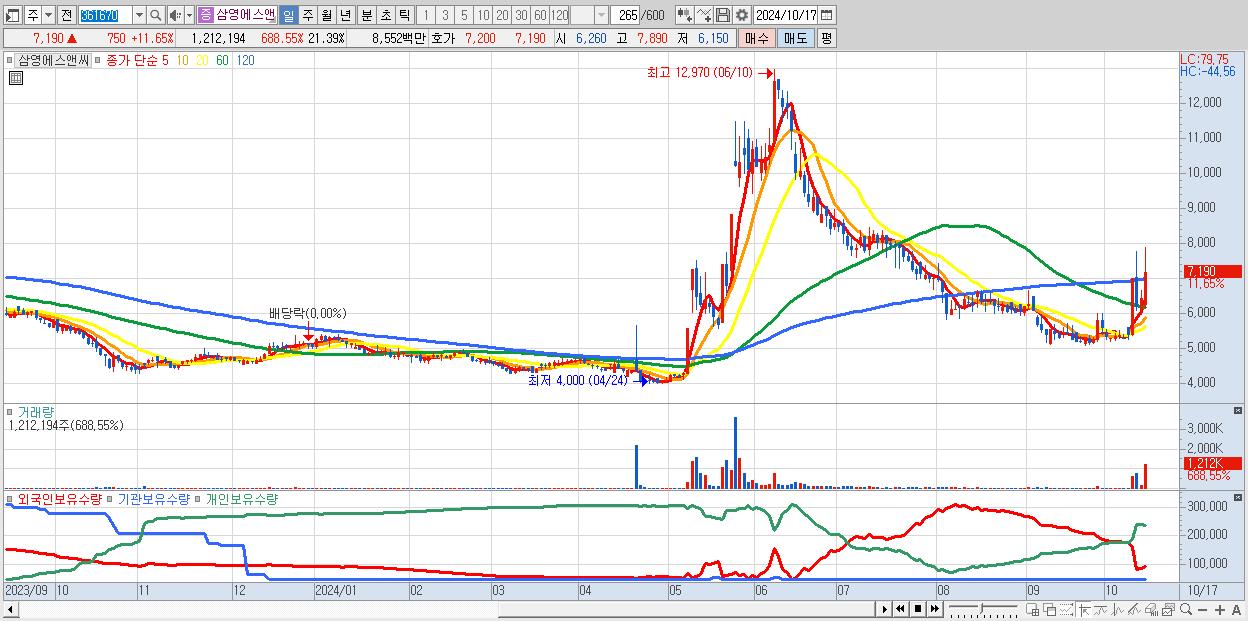Choose the 30 interval button
Viewport: 1248px width, 621px height.
click(x=521, y=15)
